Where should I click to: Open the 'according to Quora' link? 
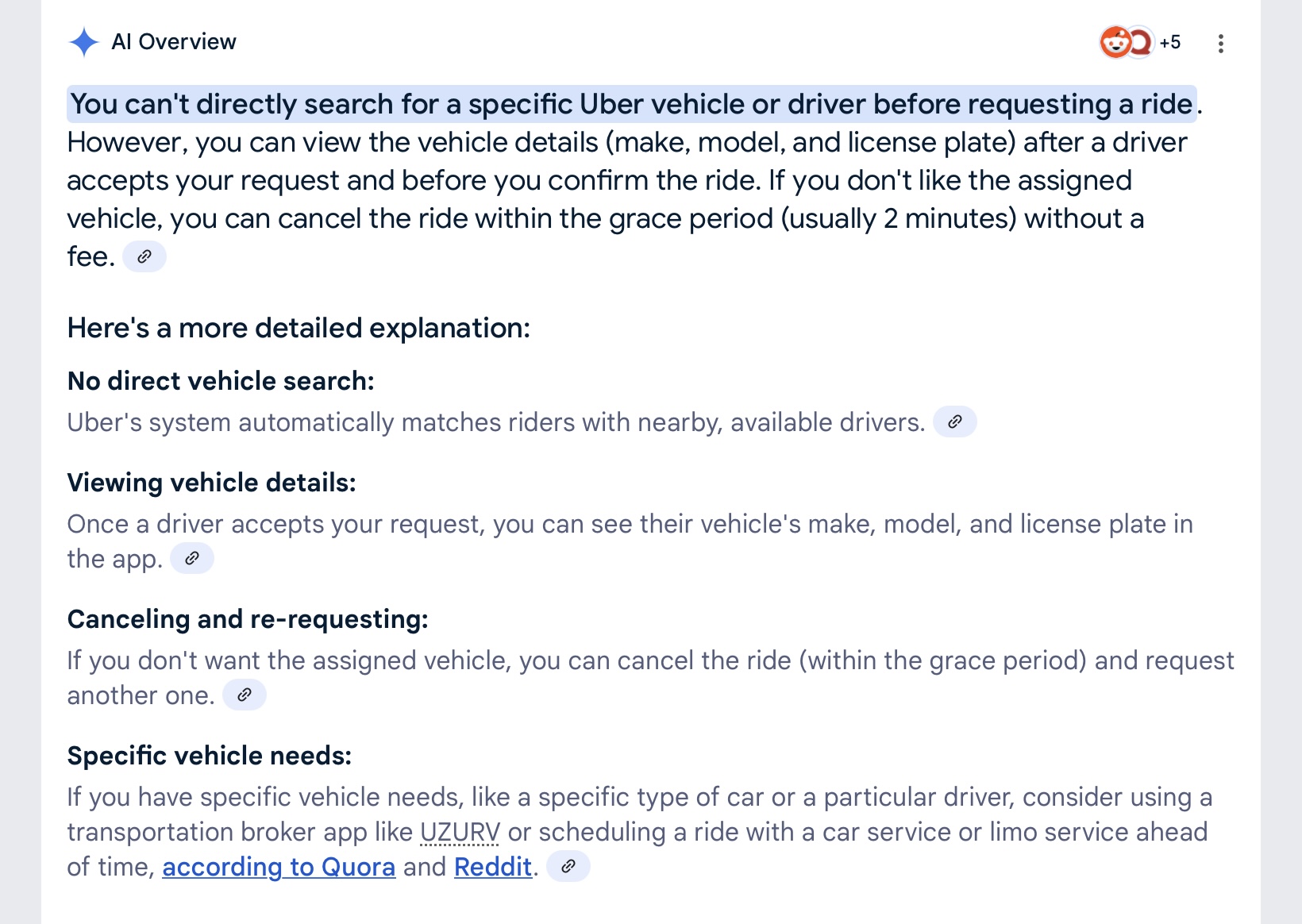coord(279,867)
